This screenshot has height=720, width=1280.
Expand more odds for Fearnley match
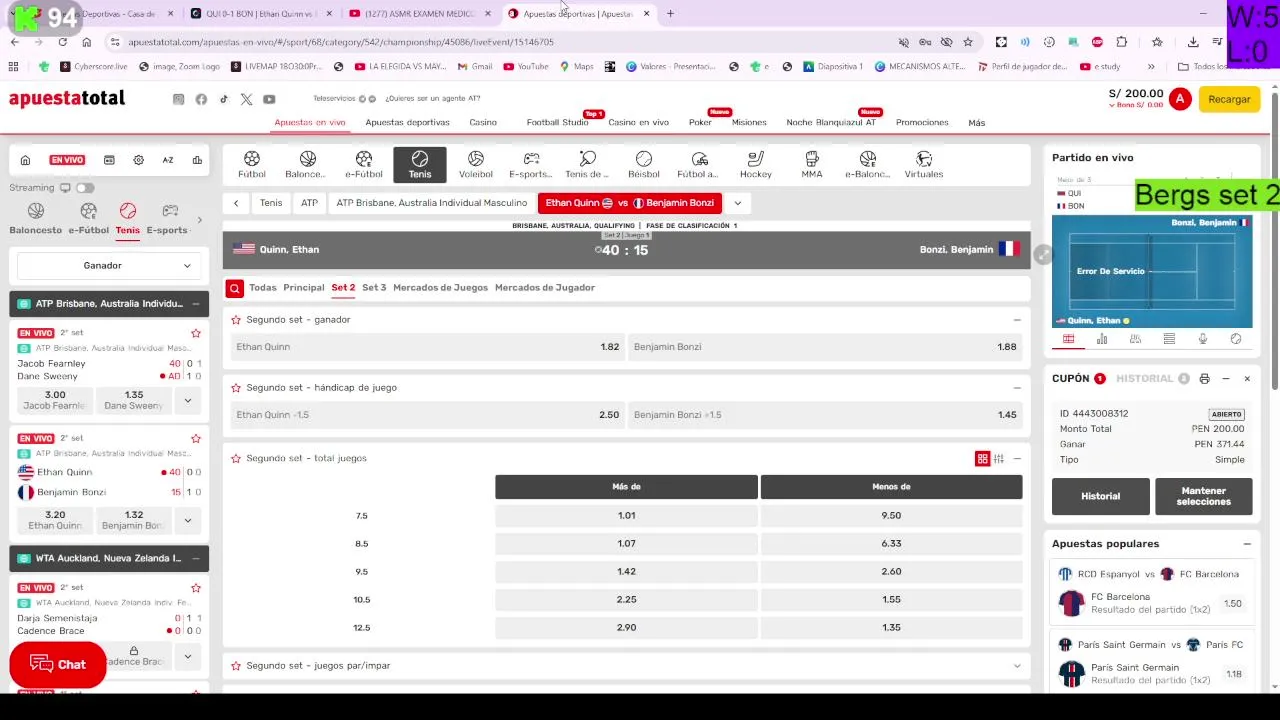[x=187, y=401]
